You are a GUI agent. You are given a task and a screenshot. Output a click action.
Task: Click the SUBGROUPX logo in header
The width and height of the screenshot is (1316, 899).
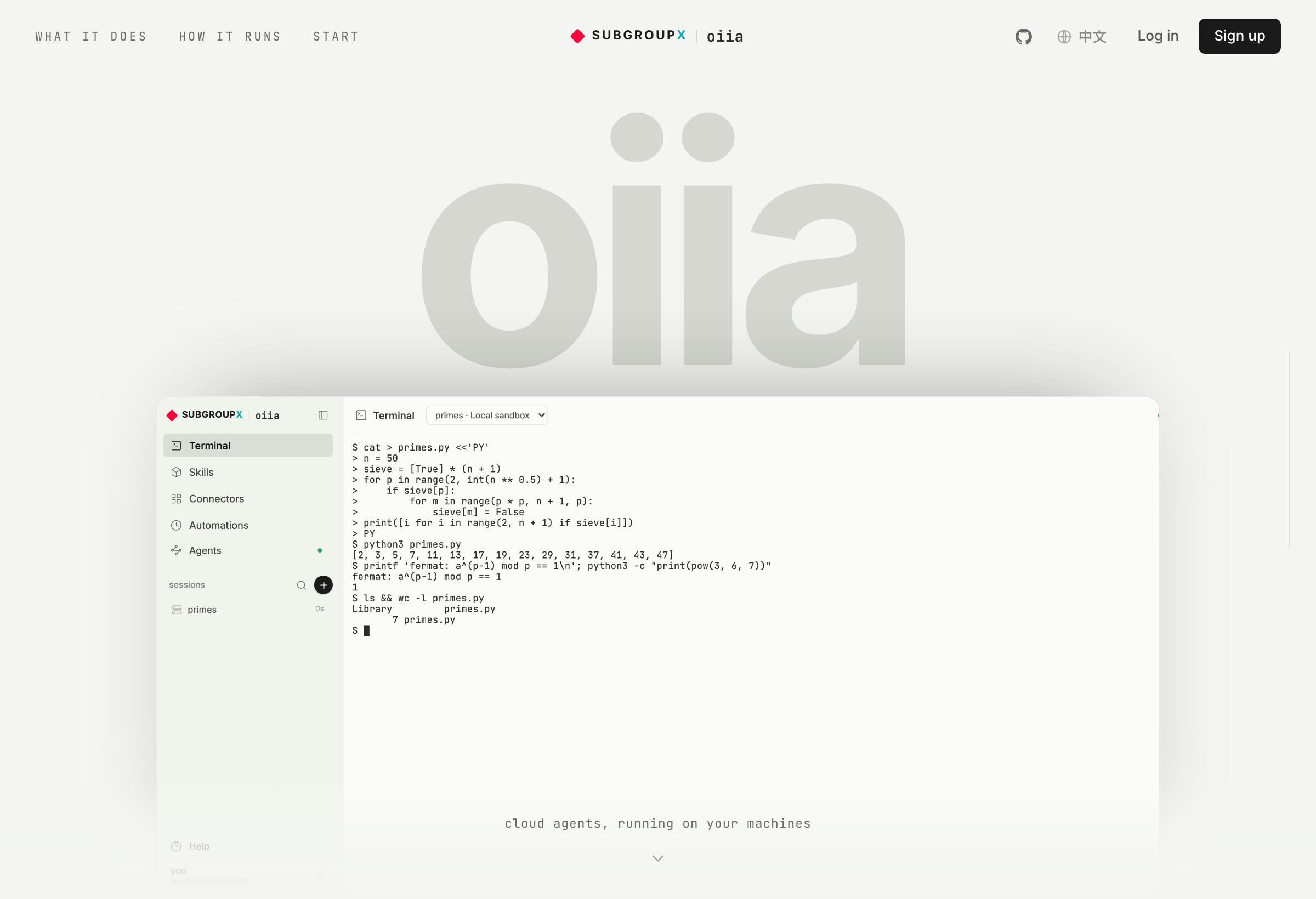[x=628, y=36]
